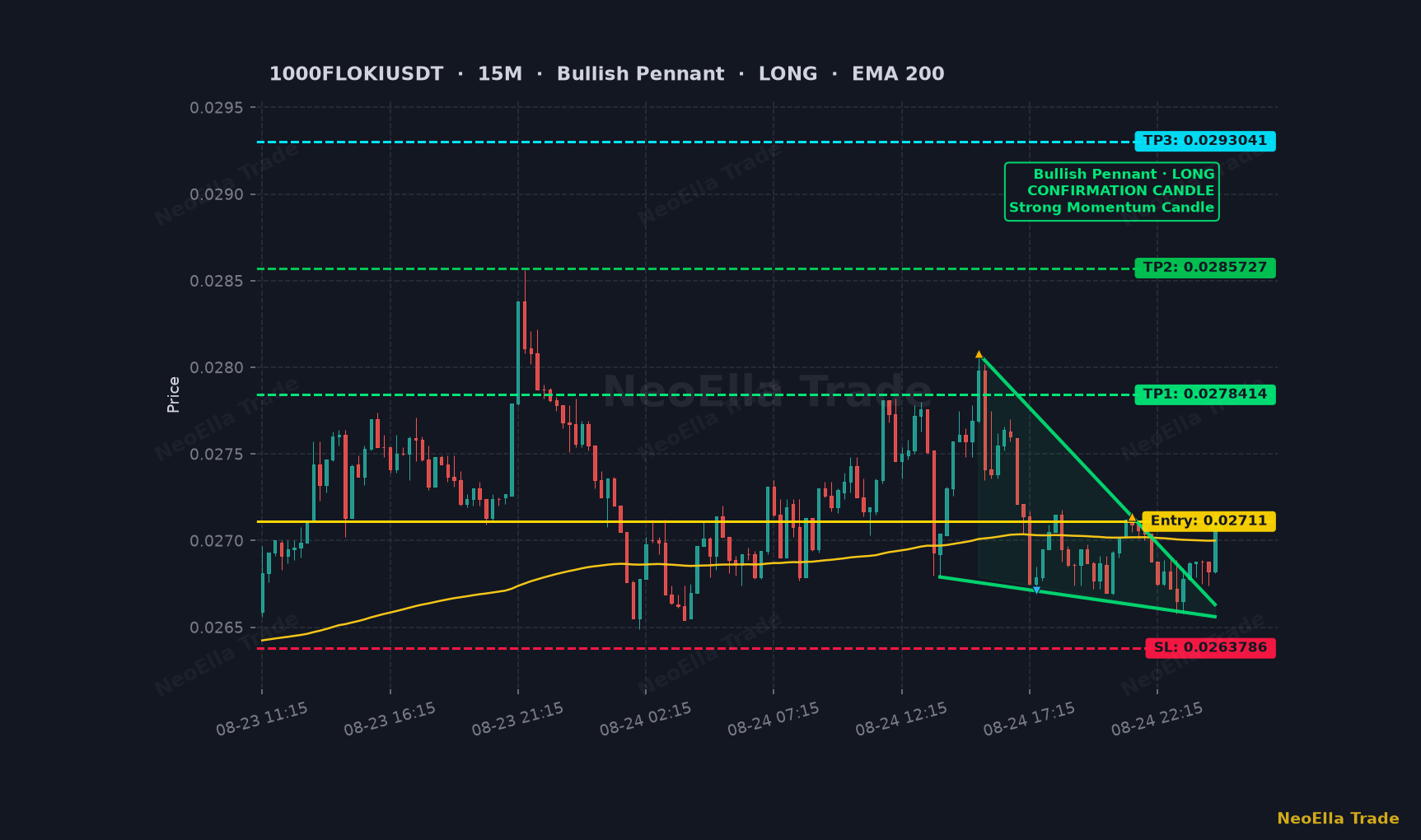
Task: Click the NeoElla Trade branding text at bottom right
Action: click(1338, 819)
